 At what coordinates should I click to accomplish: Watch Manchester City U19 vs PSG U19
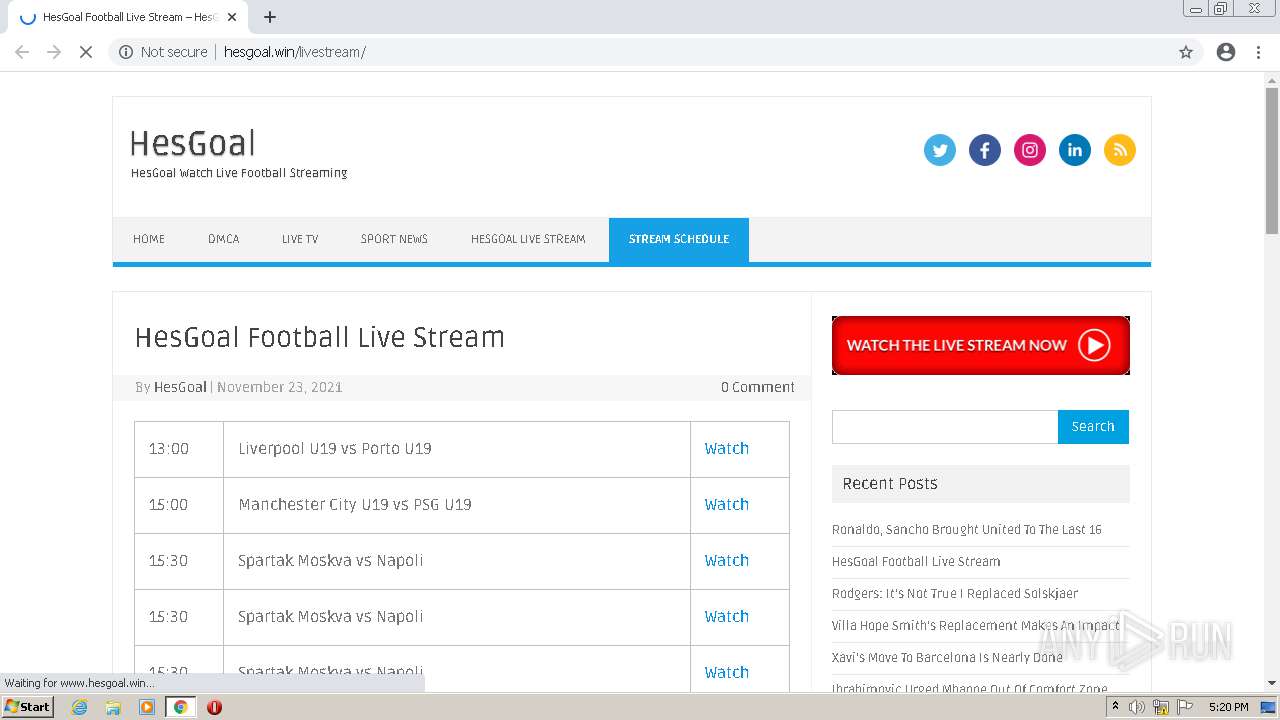tap(726, 505)
